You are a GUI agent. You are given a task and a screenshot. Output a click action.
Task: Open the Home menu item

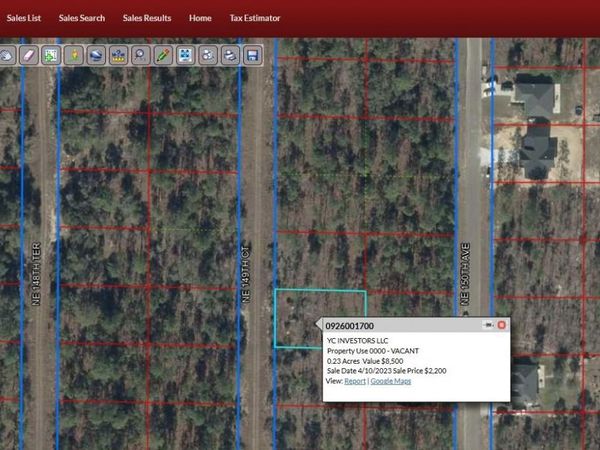click(x=200, y=18)
